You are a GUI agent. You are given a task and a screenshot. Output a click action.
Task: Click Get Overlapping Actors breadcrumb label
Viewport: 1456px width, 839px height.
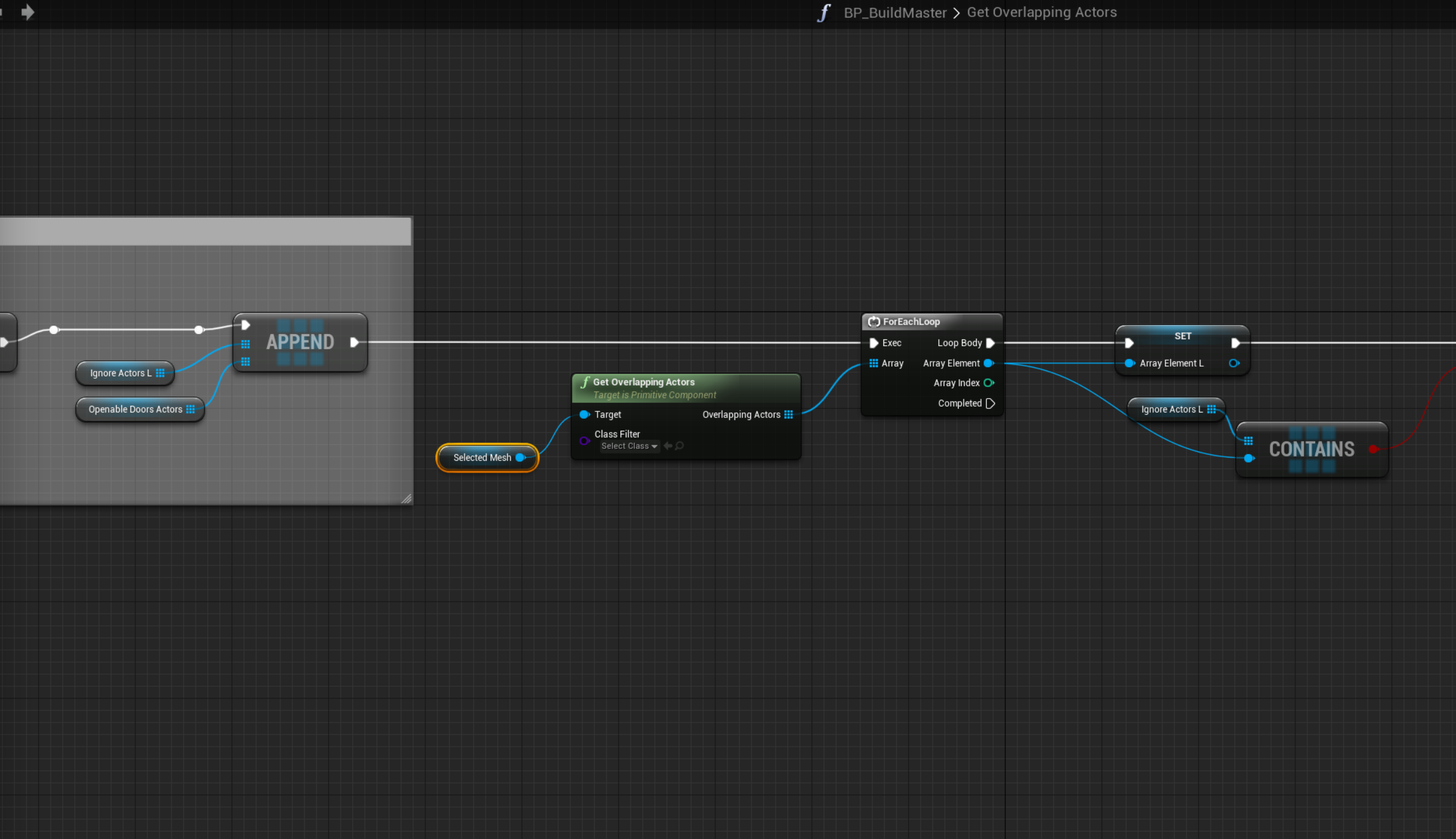click(x=1042, y=13)
